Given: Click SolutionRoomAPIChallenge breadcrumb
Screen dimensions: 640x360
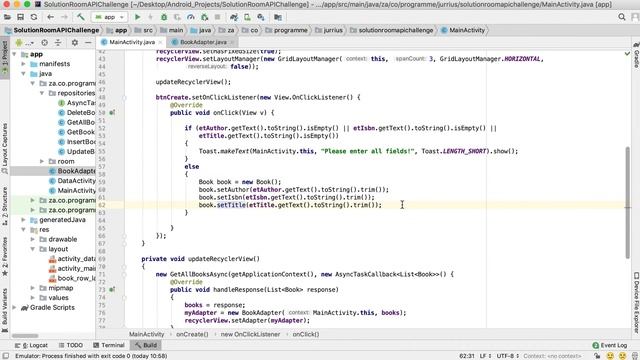Looking at the screenshot, I should [x=56, y=30].
